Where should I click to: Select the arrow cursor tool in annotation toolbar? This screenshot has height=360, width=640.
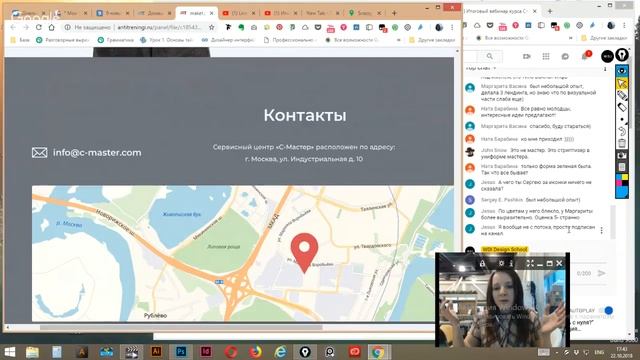tap(622, 83)
